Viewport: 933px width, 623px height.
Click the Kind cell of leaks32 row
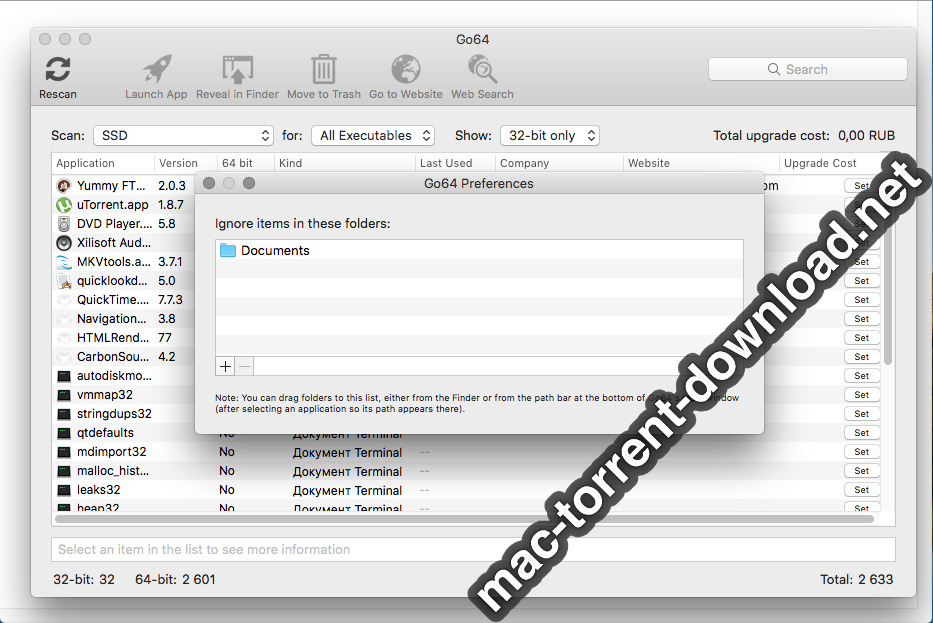pyautogui.click(x=347, y=491)
